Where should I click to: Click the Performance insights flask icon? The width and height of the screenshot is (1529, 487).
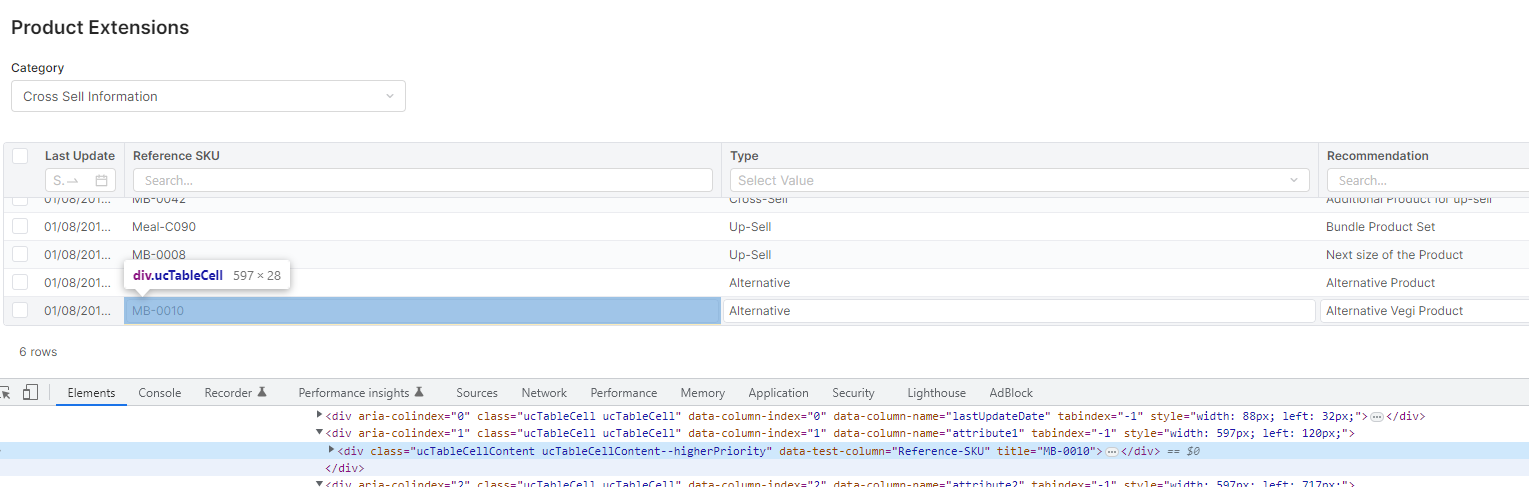[420, 393]
